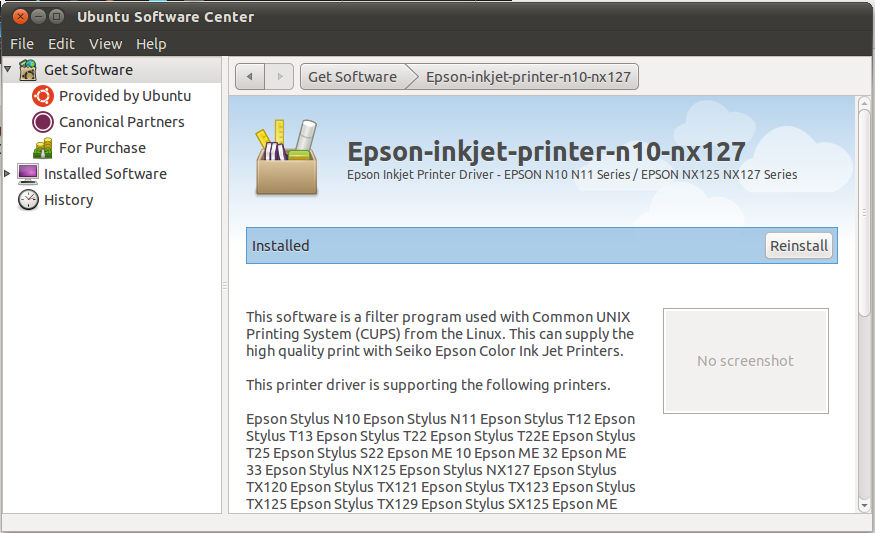Screen dimensions: 875x533
Task: Collapse the Get Software tree section
Action: pyautogui.click(x=7, y=69)
